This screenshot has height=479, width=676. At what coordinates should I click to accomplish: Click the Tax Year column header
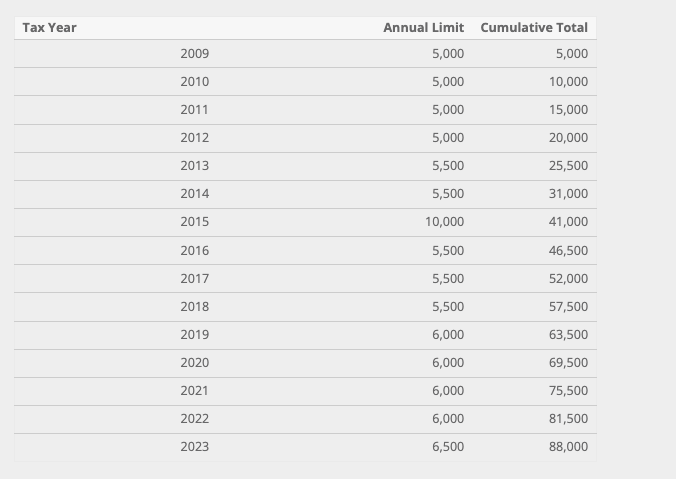point(50,27)
